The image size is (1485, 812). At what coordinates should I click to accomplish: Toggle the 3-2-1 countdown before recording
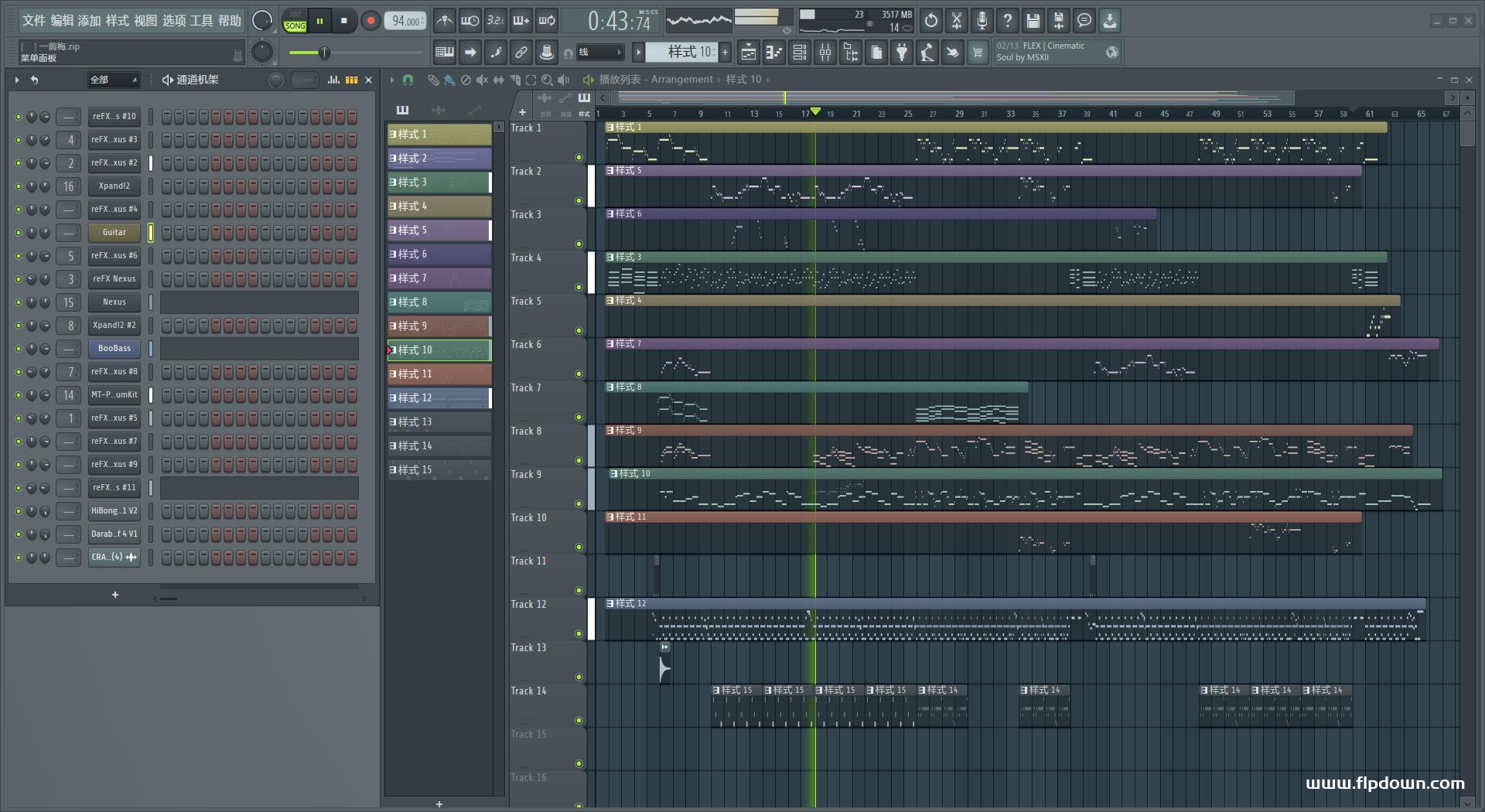[x=495, y=21]
